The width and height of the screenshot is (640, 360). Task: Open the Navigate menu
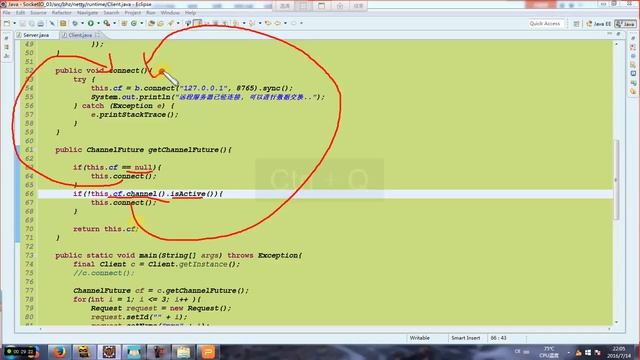pos(87,13)
